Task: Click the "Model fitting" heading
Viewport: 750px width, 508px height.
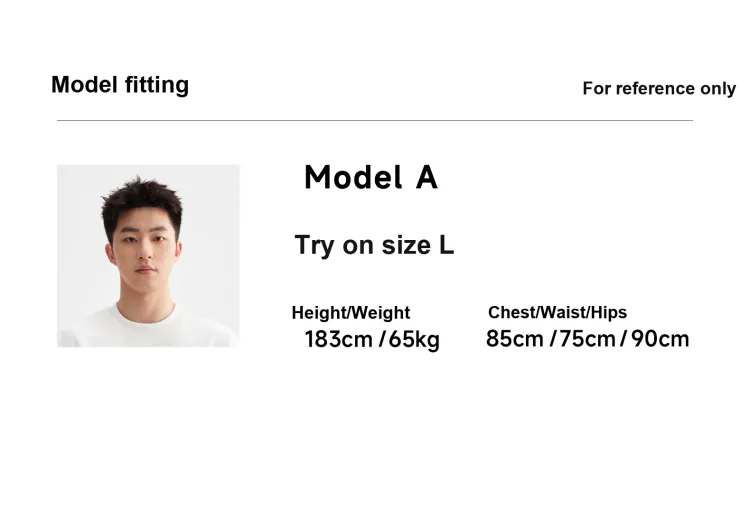Action: 120,85
